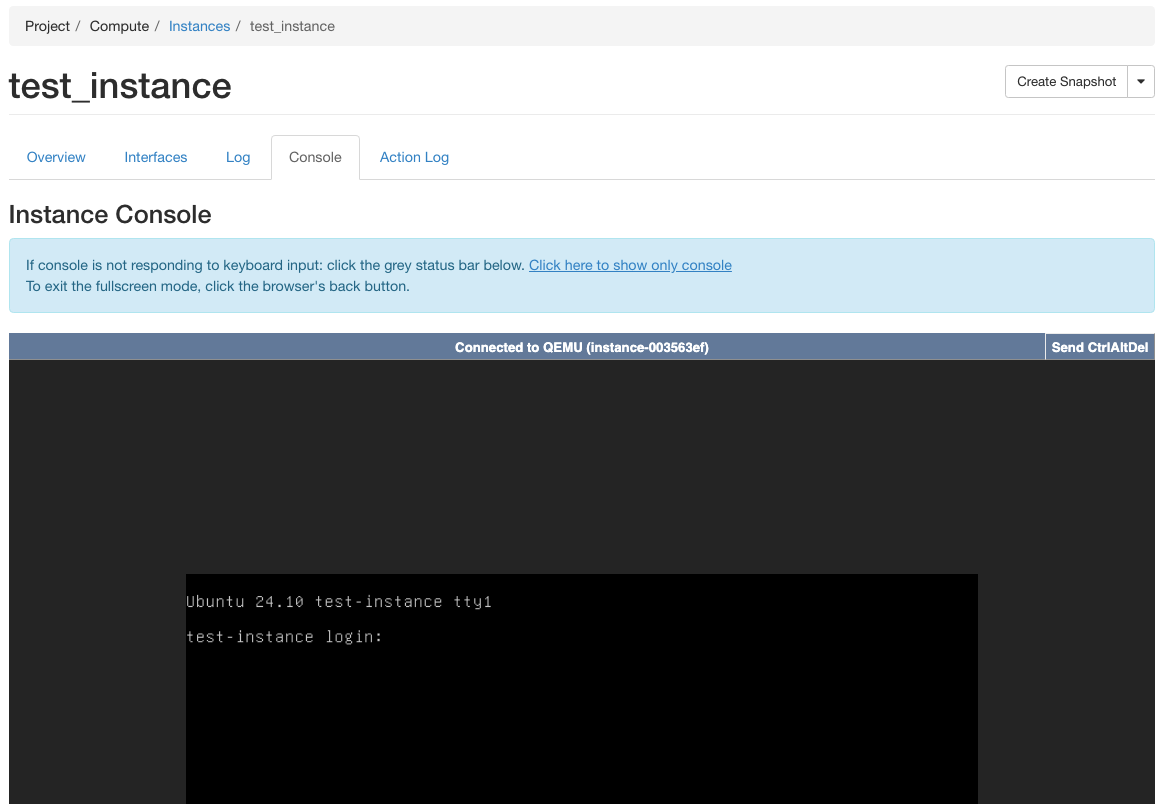Click the 'test-instance login:' prompt line
1163x804 pixels.
[284, 636]
